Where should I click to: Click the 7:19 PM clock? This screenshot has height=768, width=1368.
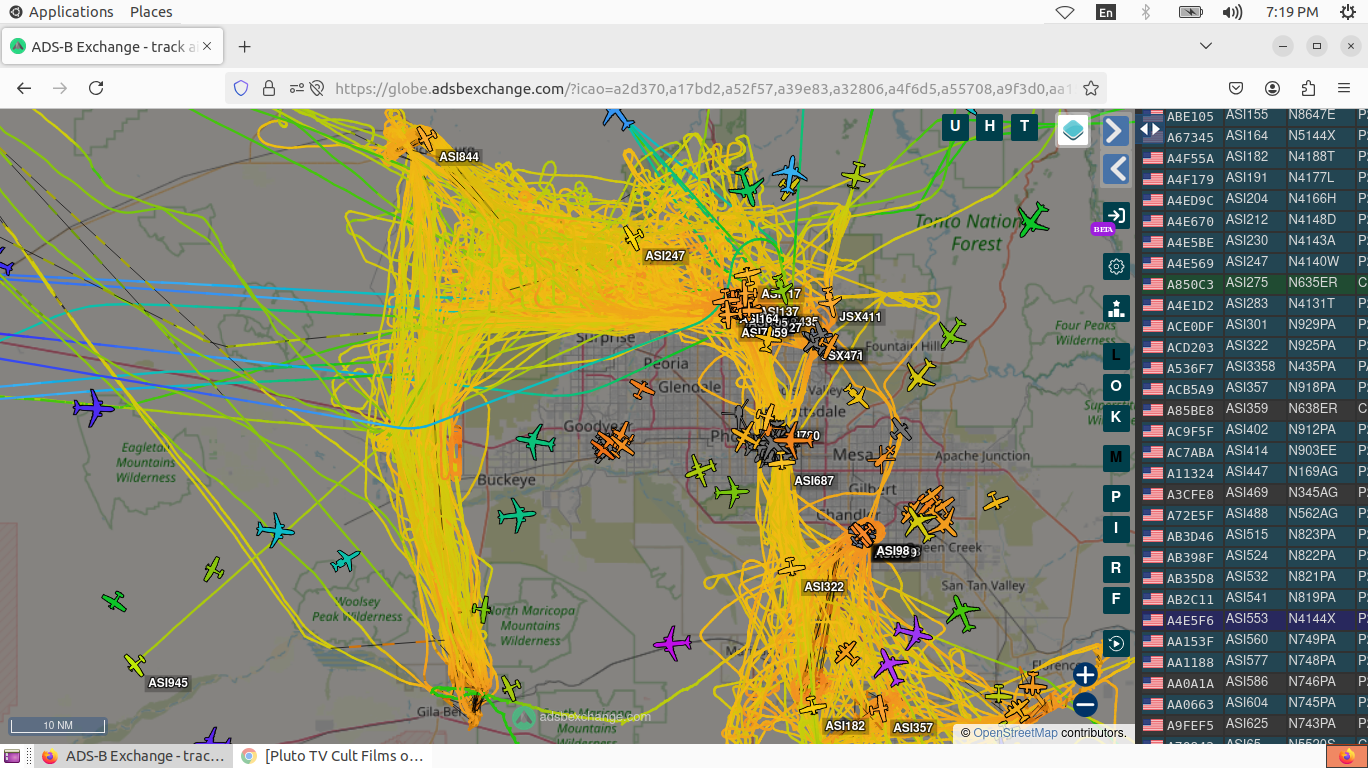[x=1292, y=12]
